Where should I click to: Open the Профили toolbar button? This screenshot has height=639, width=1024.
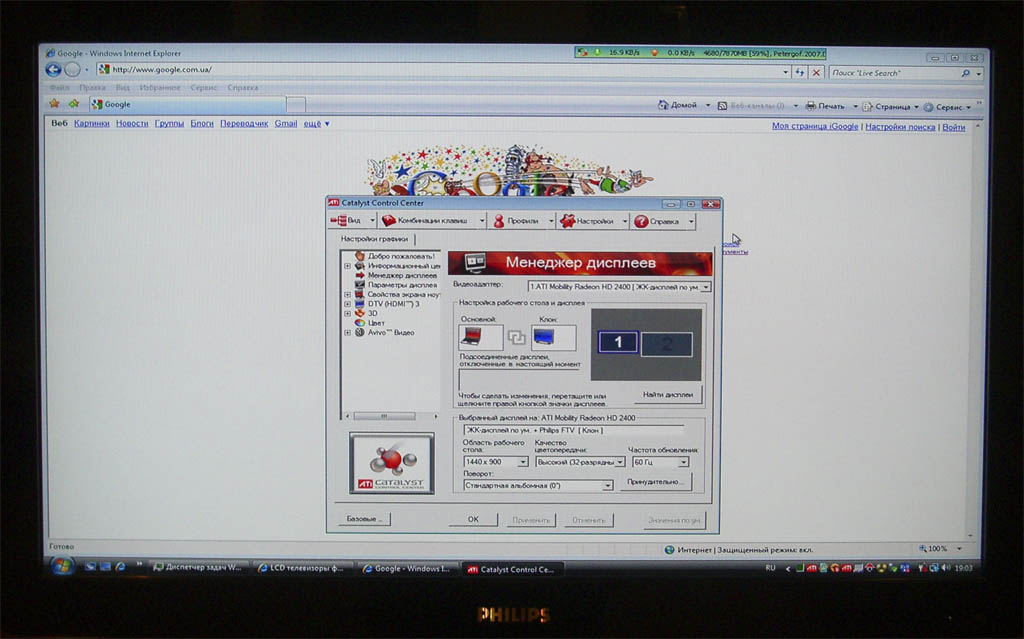(x=516, y=221)
